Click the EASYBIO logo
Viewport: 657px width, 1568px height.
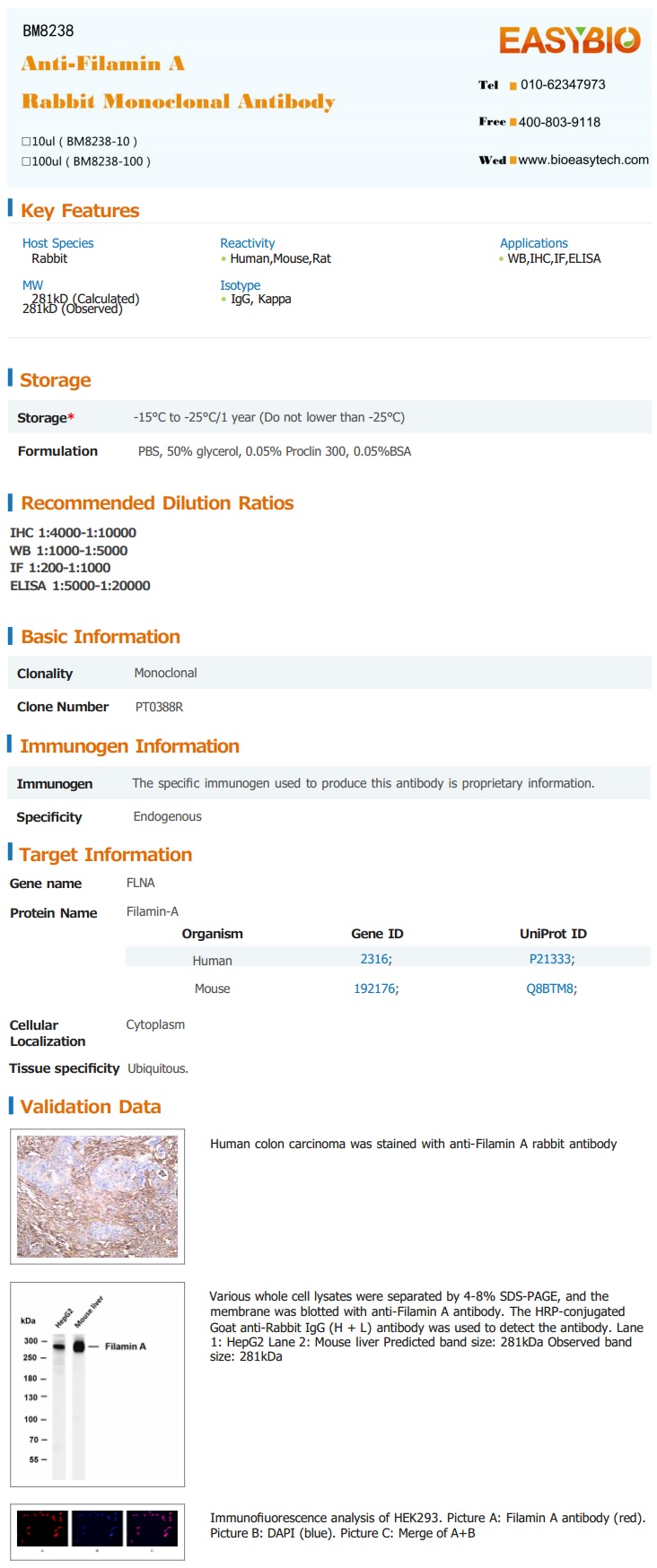click(569, 40)
